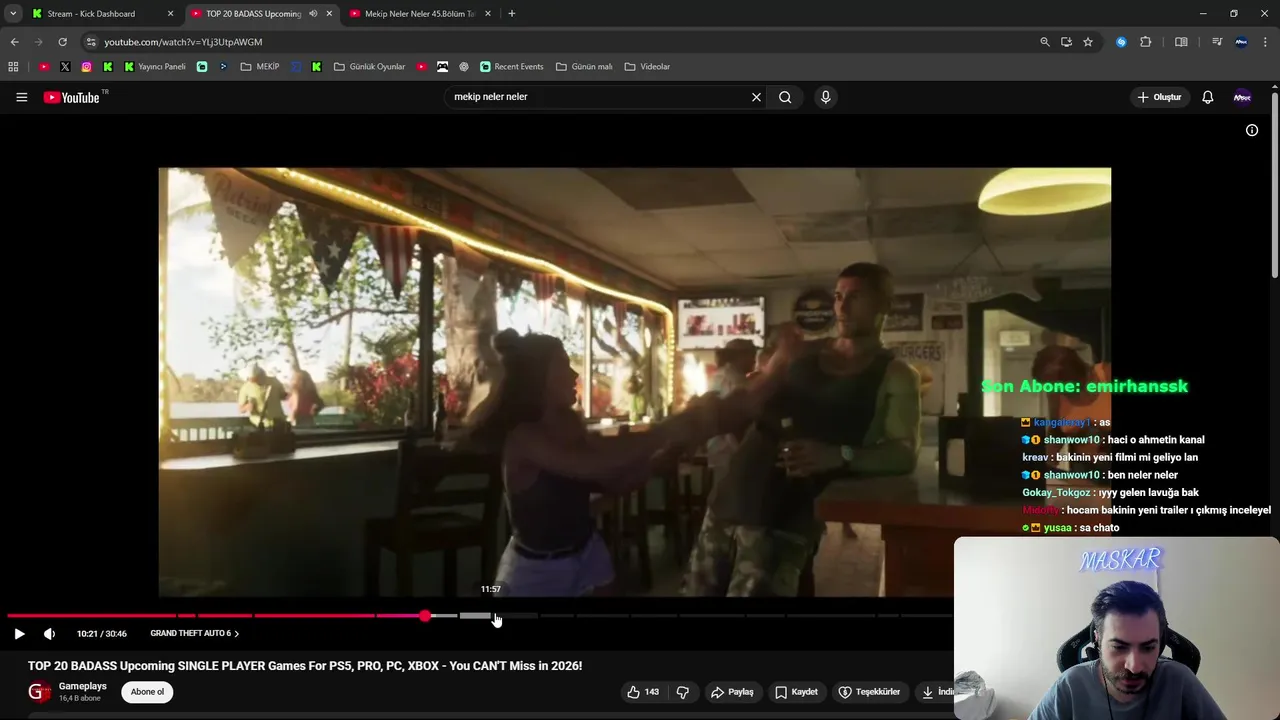The width and height of the screenshot is (1280, 720).
Task: Open the YouTube account avatar menu
Action: (1242, 97)
